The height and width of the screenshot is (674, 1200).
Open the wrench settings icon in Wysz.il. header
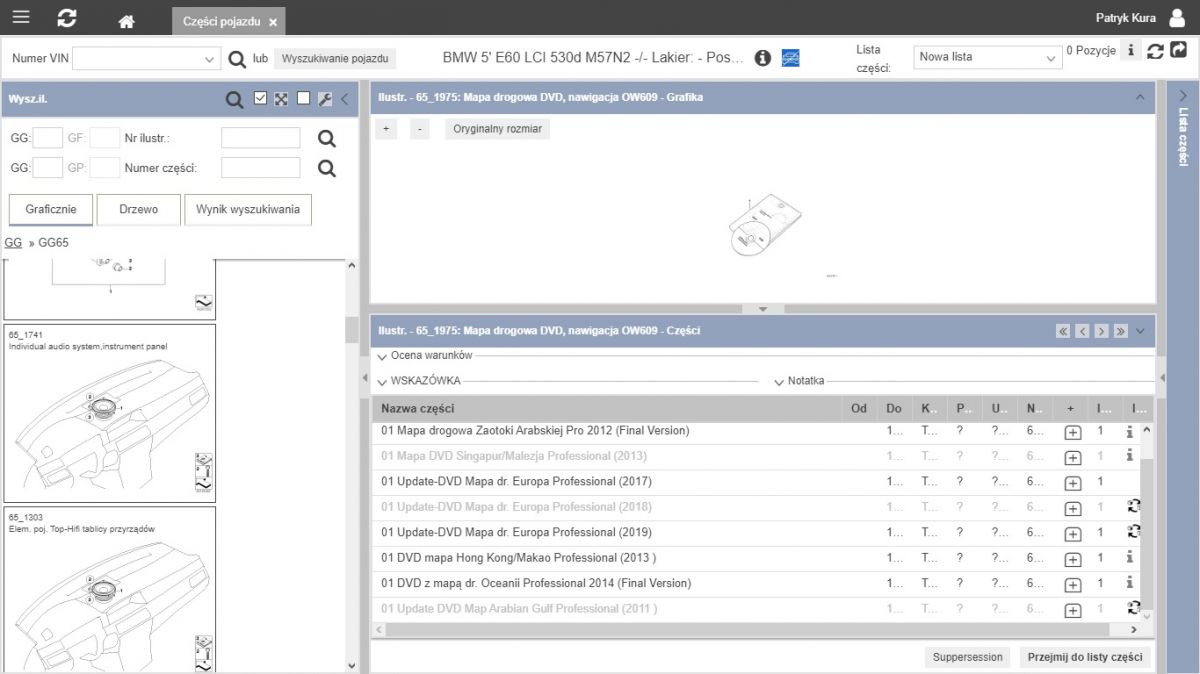point(324,99)
